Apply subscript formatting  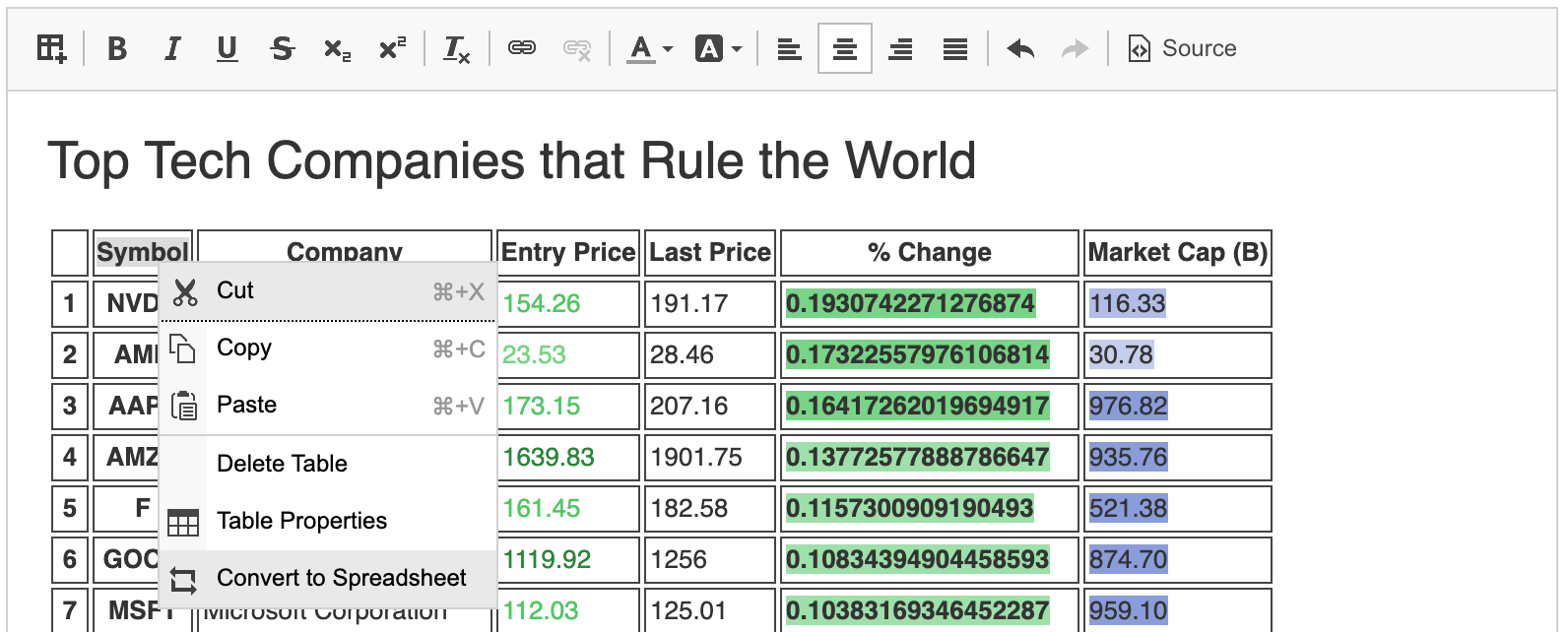coord(338,48)
